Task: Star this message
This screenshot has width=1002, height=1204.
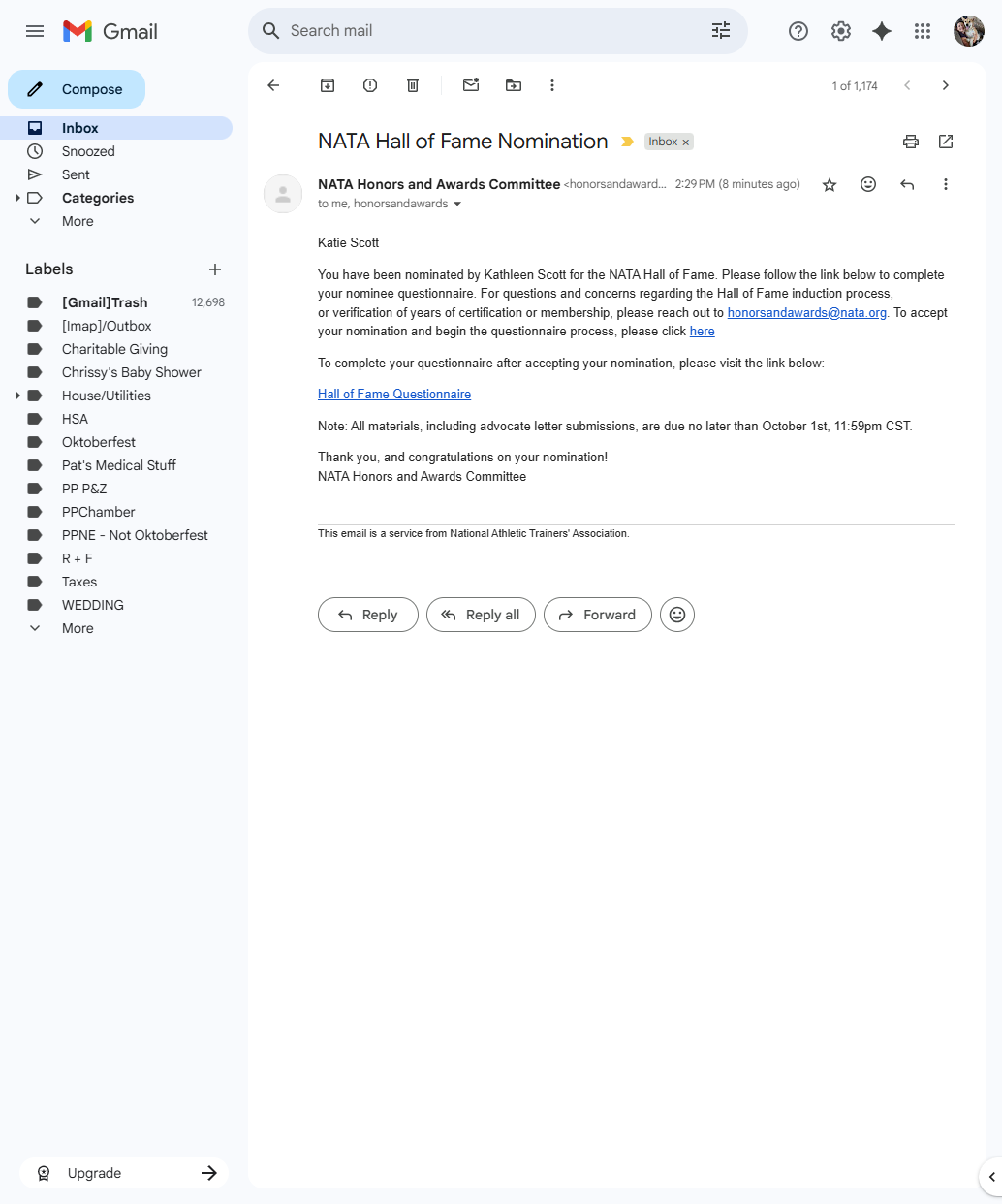Action: [830, 184]
